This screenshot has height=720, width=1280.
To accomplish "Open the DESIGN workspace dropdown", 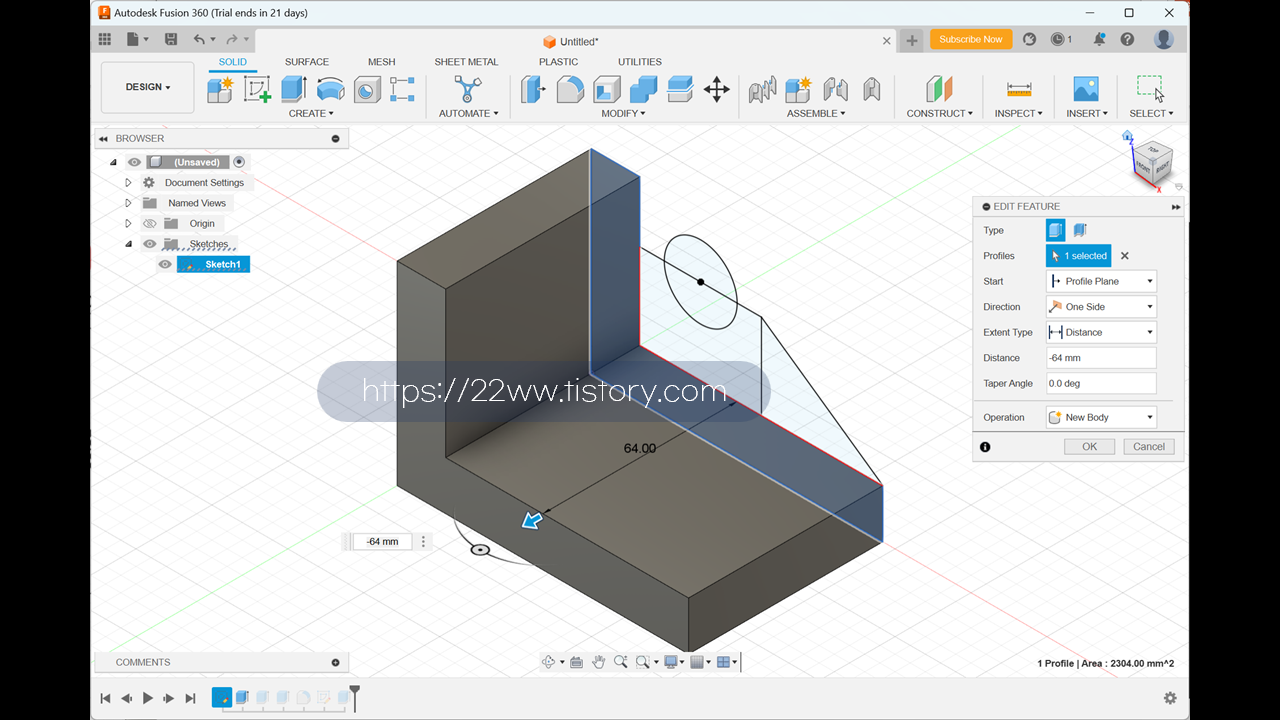I will tap(147, 87).
